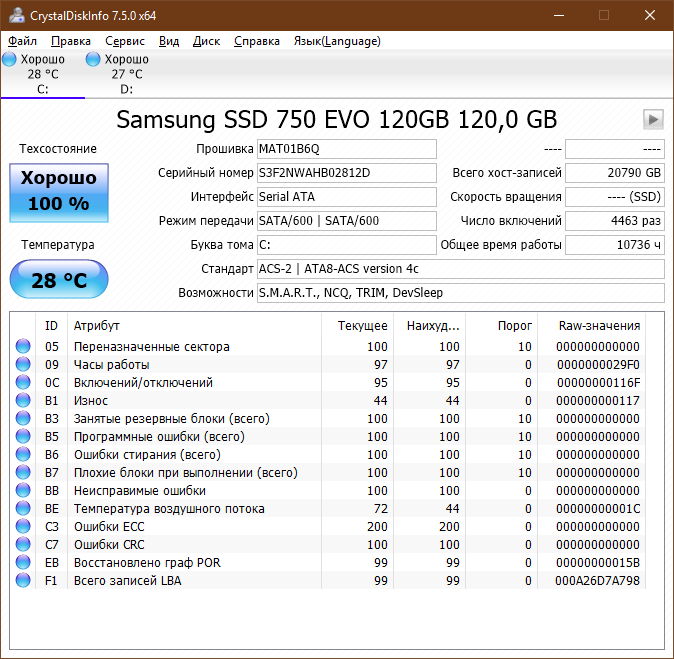Click the rotation speed value (SSD)

615,197
